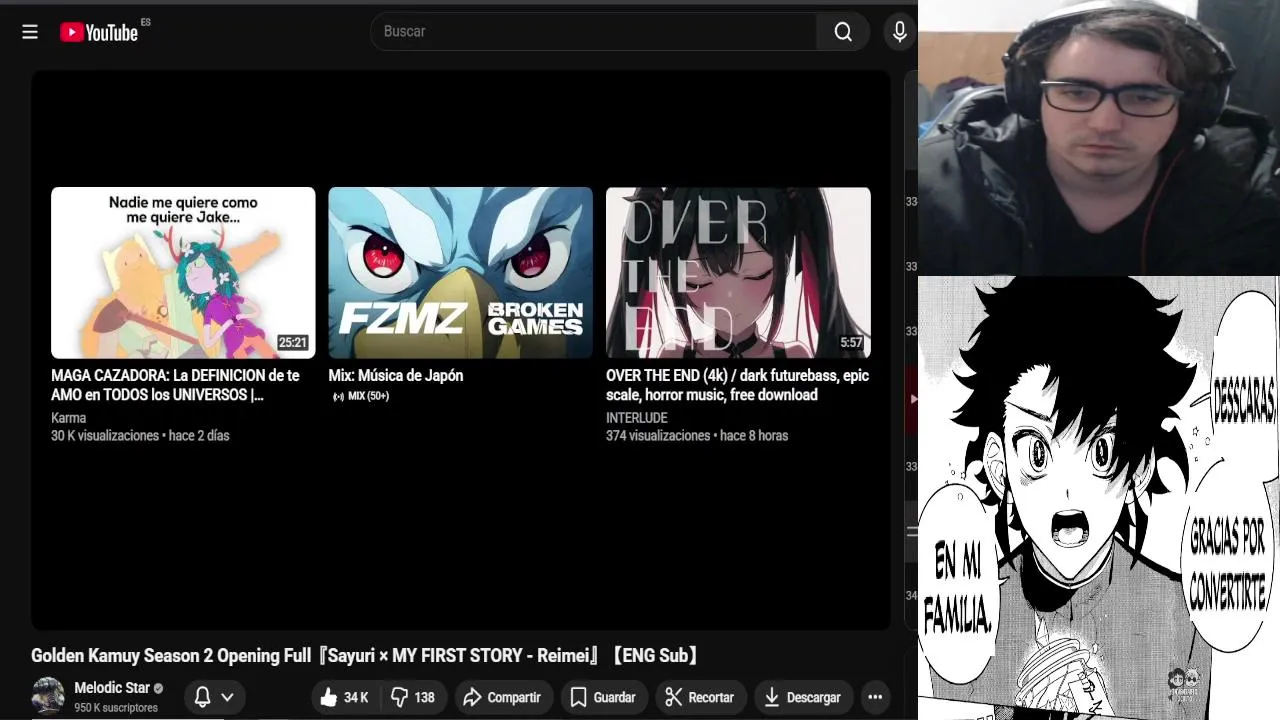This screenshot has width=1280, height=720.
Task: Click the 30 K visualizaciones text
Action: coord(105,436)
